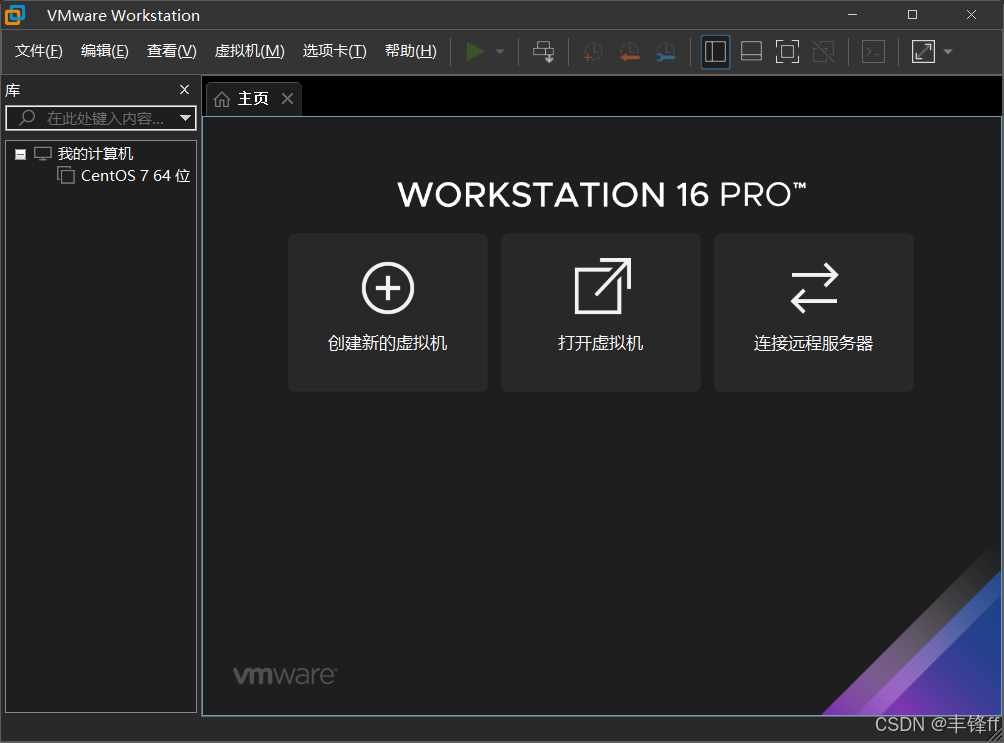This screenshot has height=743, width=1004.
Task: Click the stretch guest display icon
Action: pos(923,52)
